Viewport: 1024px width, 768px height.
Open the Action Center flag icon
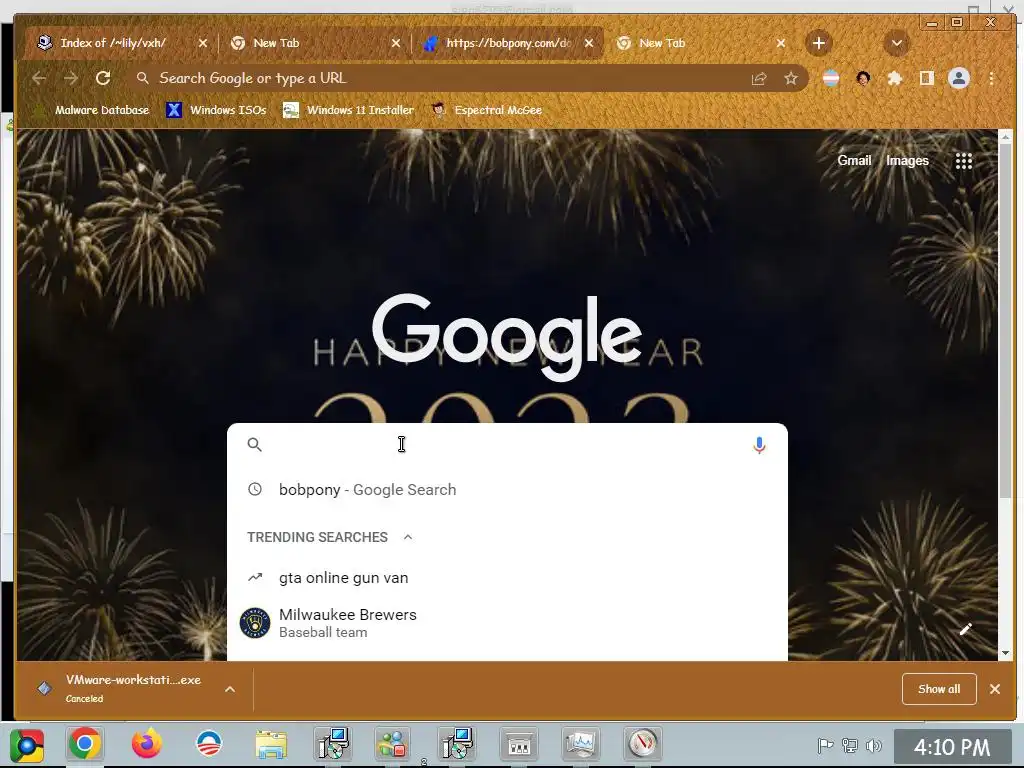tap(825, 745)
